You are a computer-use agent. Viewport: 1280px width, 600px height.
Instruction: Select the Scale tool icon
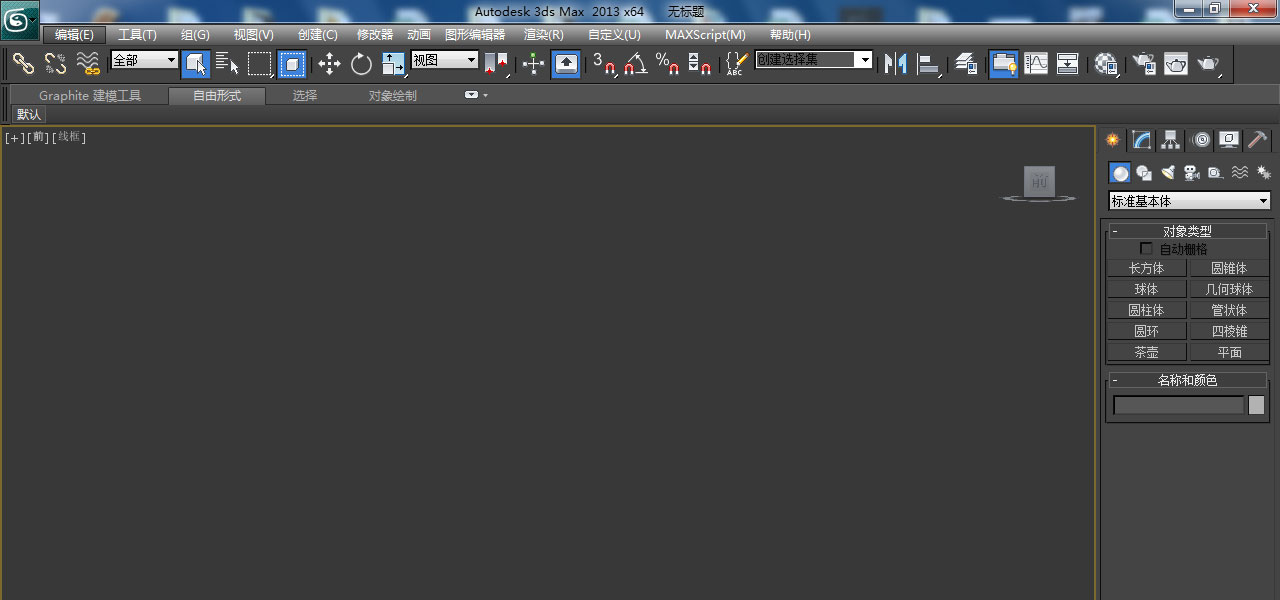pos(394,64)
